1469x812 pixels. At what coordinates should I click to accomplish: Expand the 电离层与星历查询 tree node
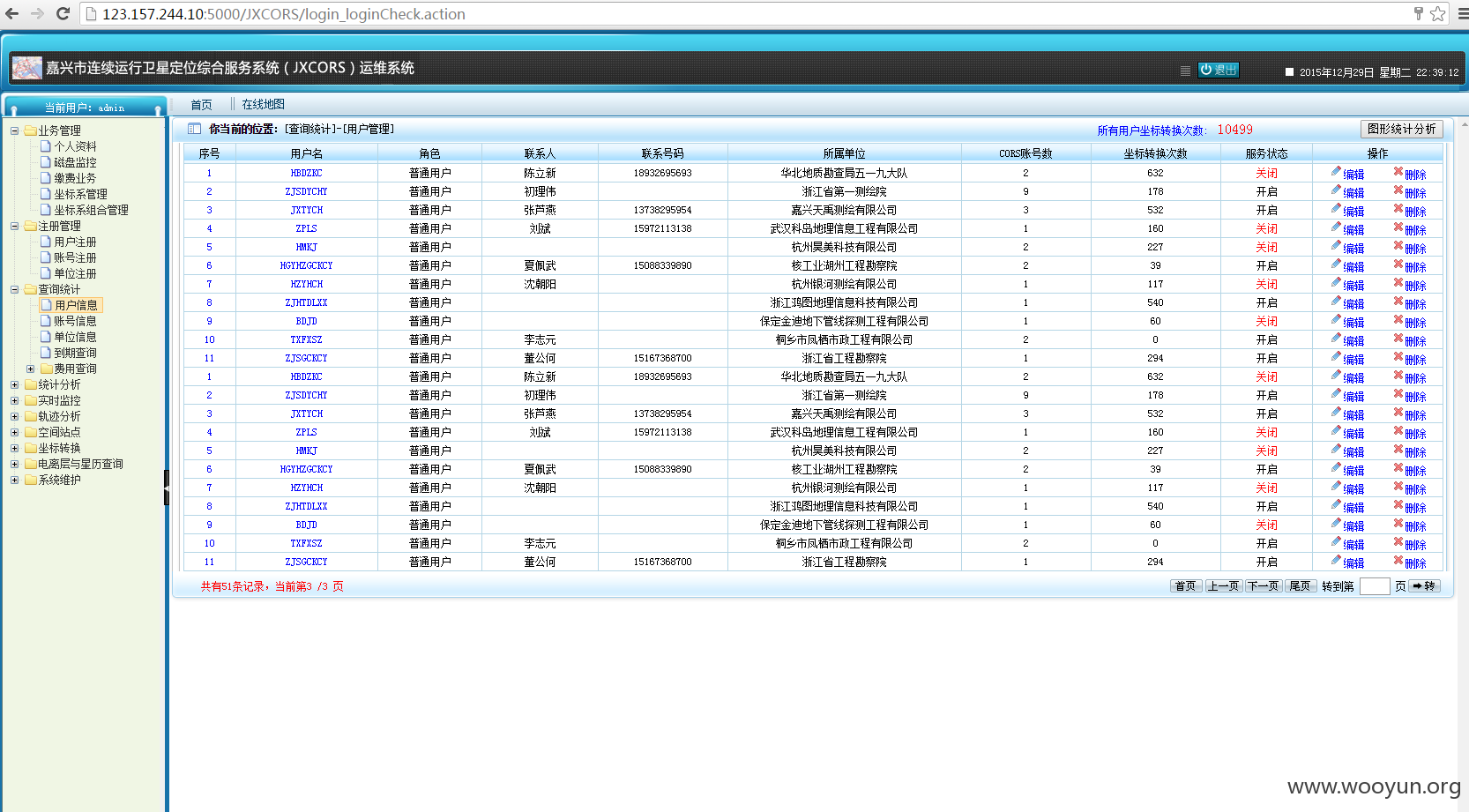tap(14, 464)
